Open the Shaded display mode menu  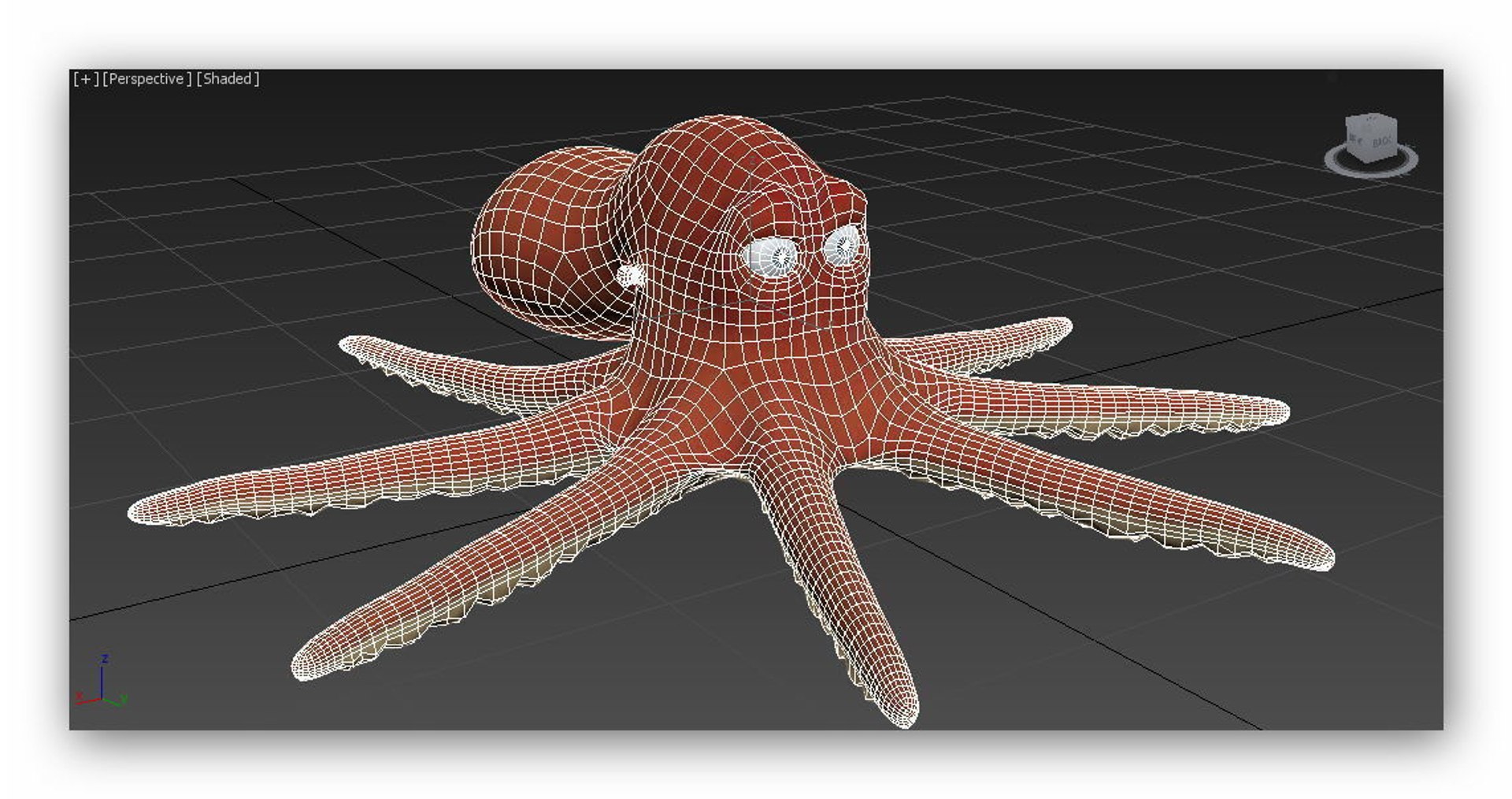(x=228, y=79)
